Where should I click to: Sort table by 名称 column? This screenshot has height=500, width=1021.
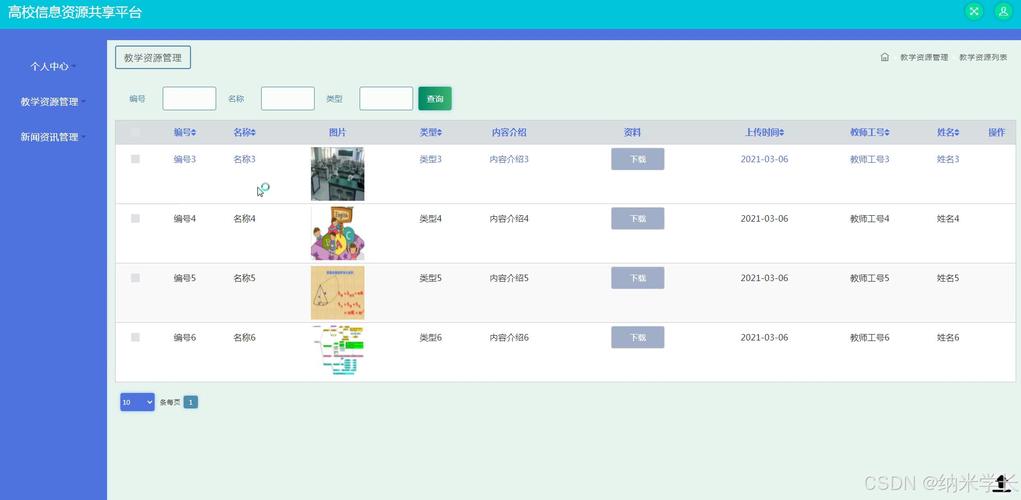pyautogui.click(x=245, y=132)
